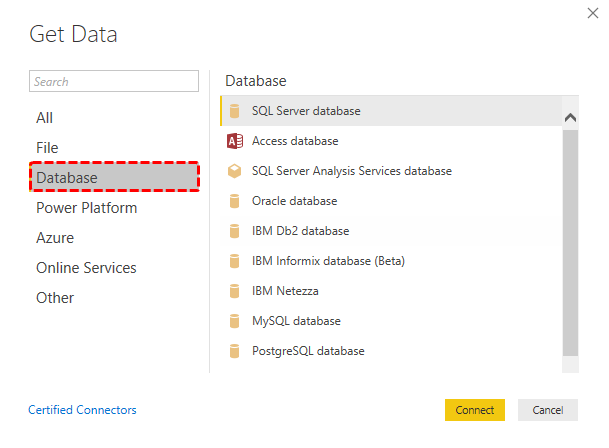Click the SQL Server database cylinder icon
Screen dimensions: 609x448
click(x=234, y=111)
